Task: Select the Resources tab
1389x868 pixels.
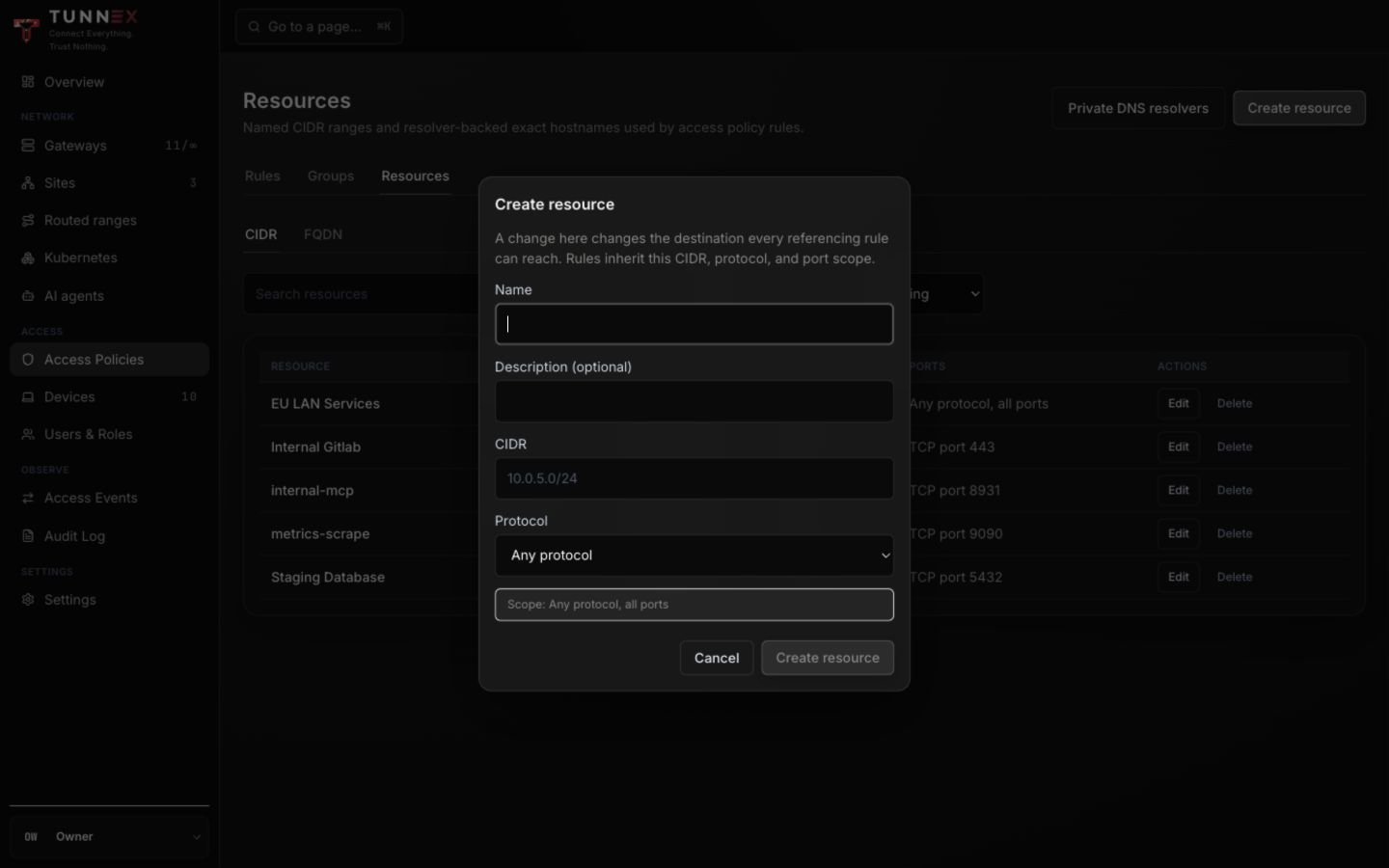Action: [415, 176]
